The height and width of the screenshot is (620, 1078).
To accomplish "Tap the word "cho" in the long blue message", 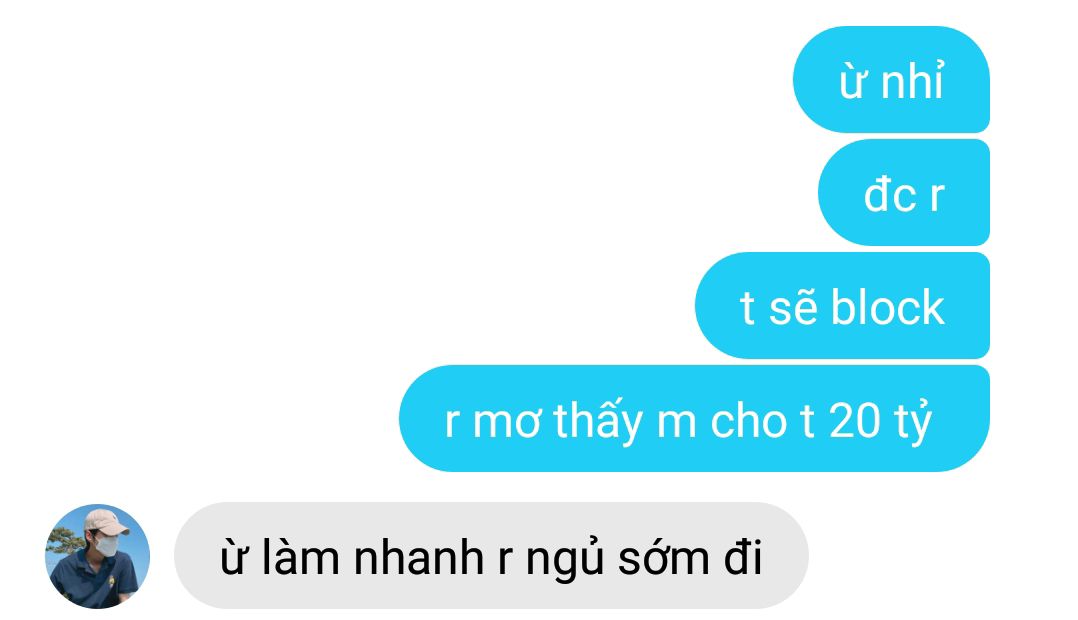I will pyautogui.click(x=748, y=420).
